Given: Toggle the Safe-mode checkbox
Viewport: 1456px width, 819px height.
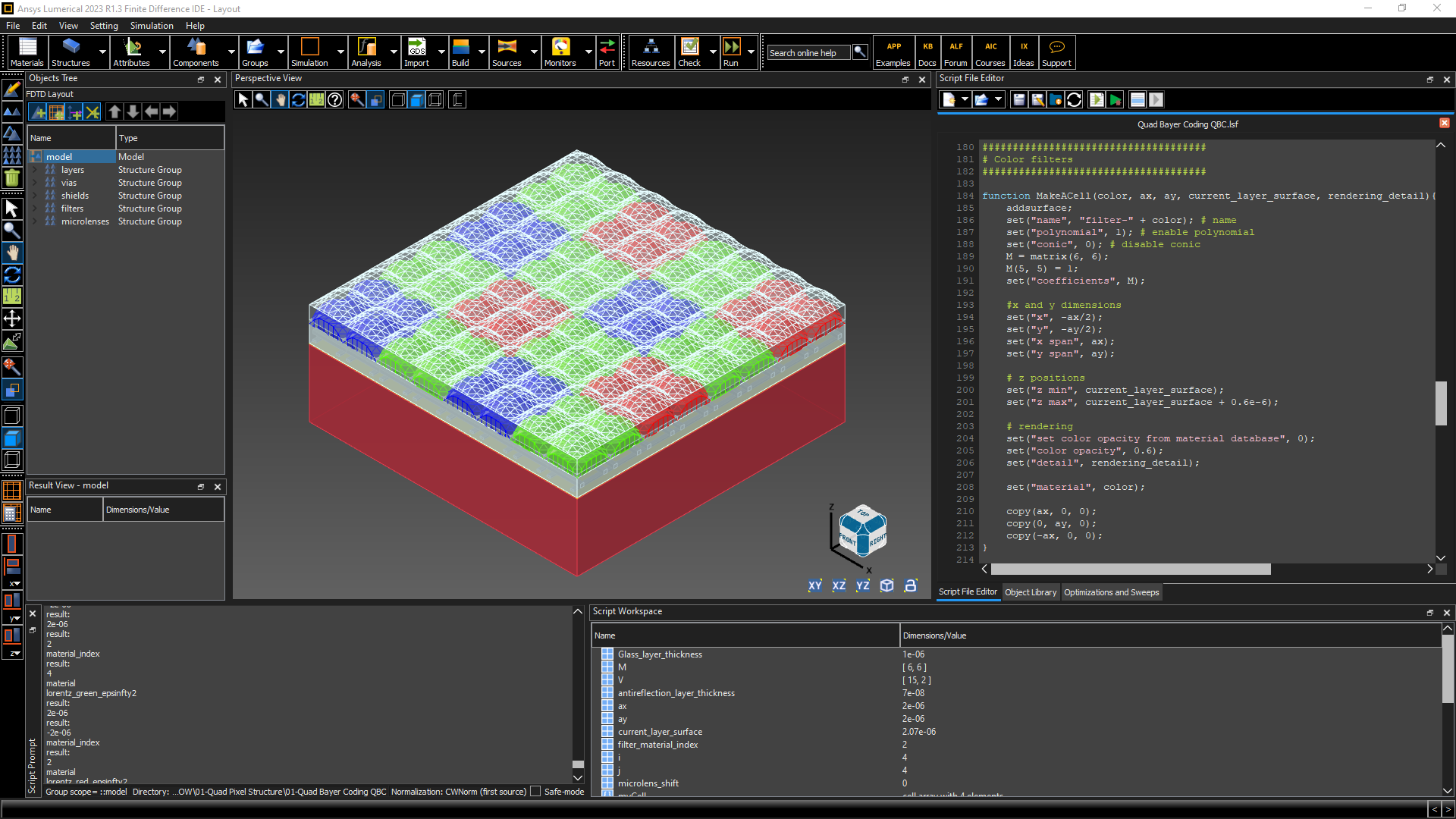Looking at the screenshot, I should pos(536,792).
